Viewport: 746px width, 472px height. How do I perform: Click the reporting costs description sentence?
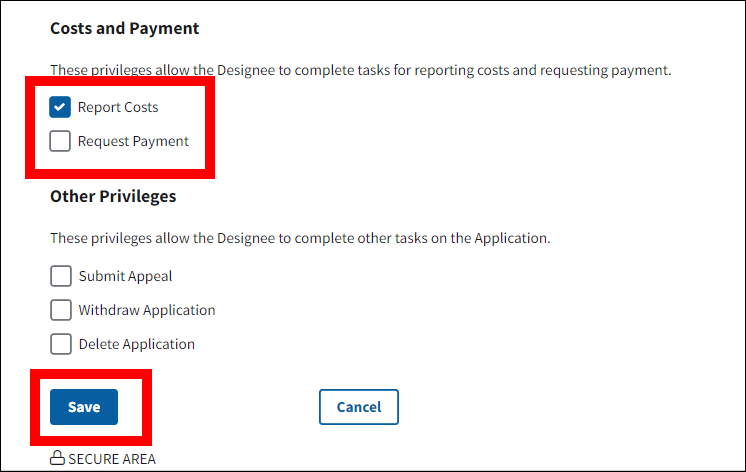coord(361,71)
